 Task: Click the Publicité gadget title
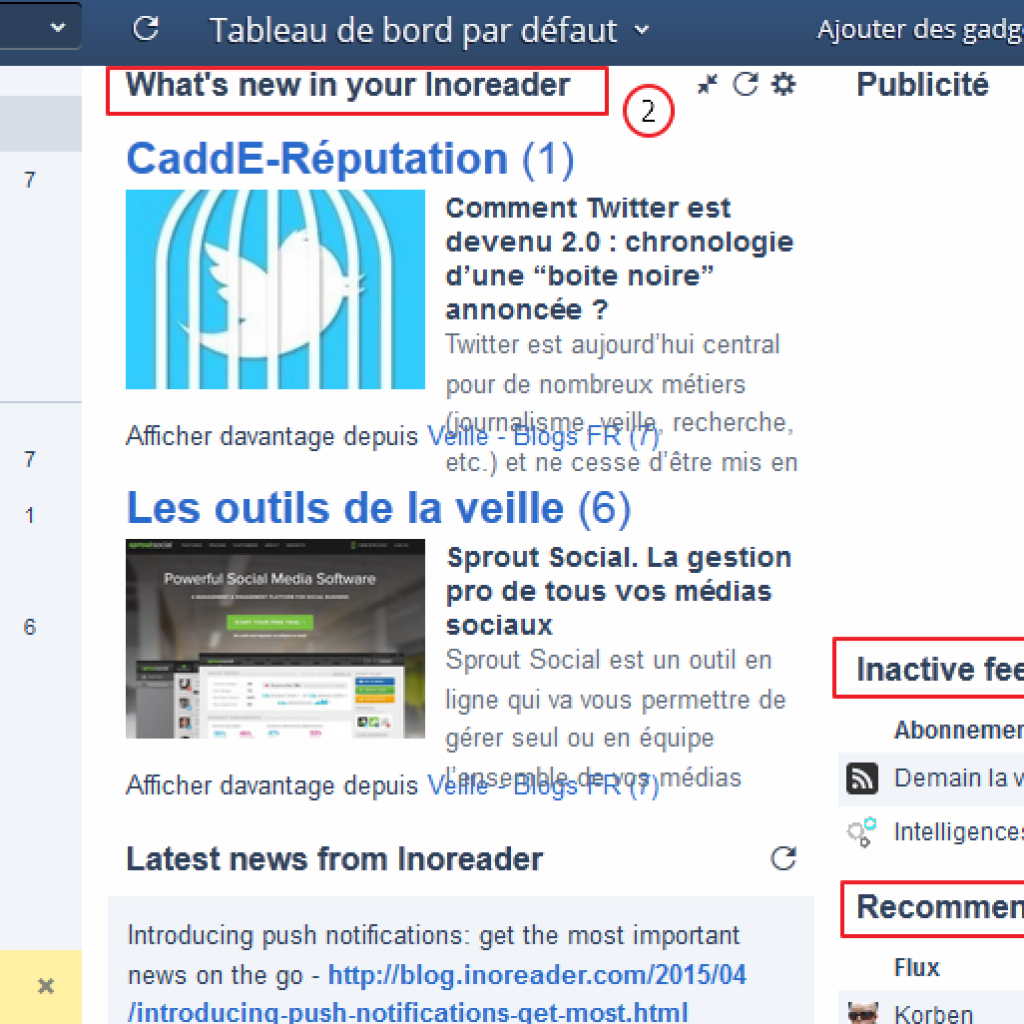pos(922,85)
